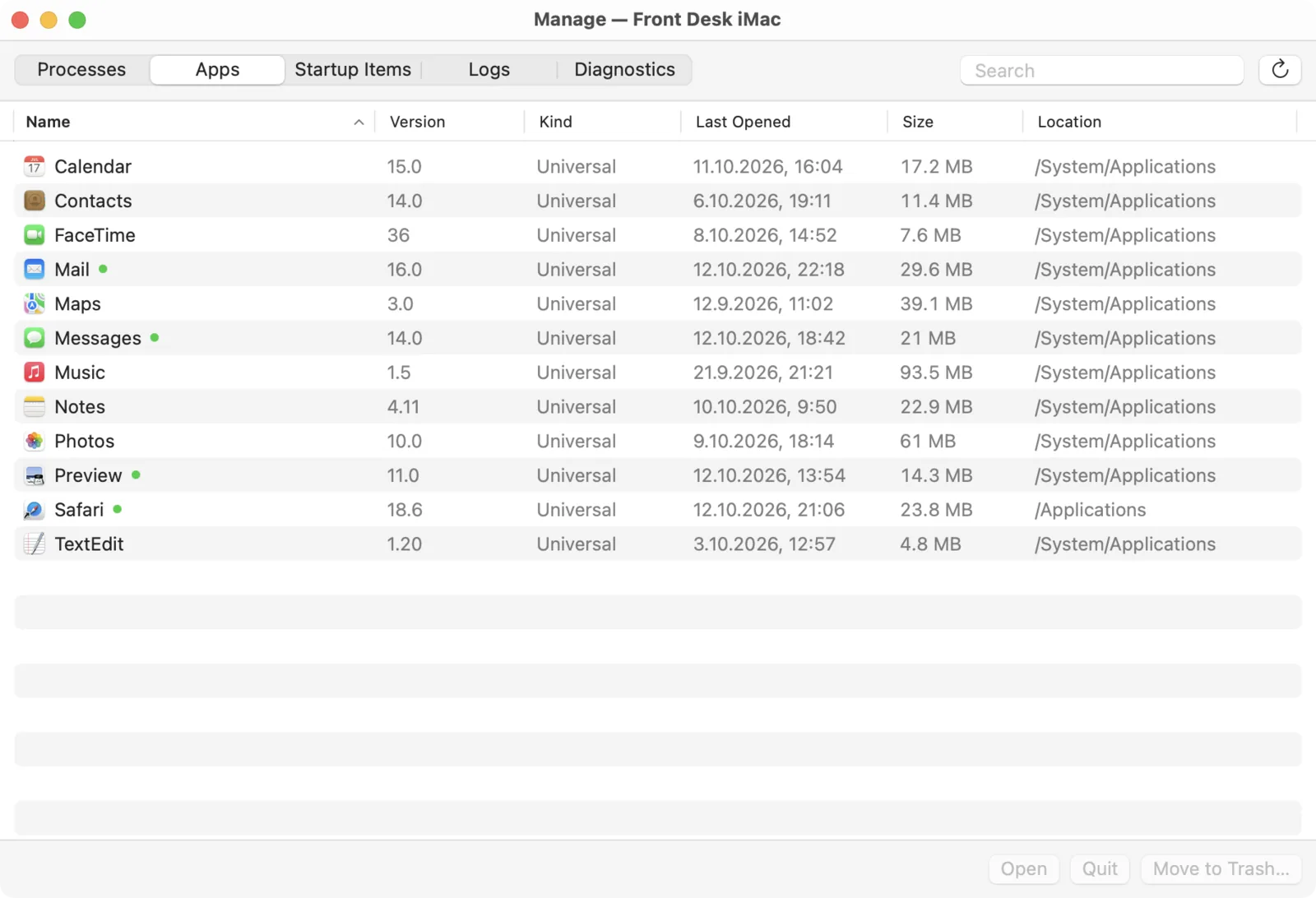Click the Calendar app icon
1316x898 pixels.
point(34,167)
